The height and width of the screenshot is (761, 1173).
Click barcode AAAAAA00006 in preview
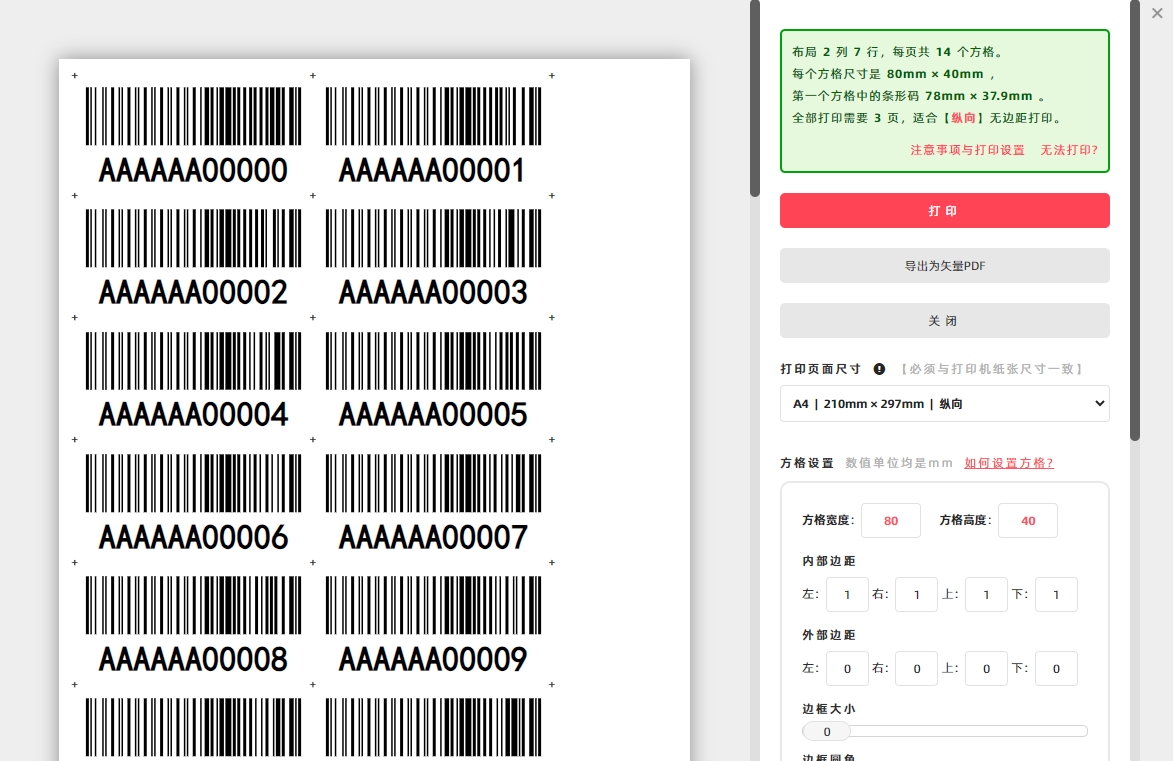[193, 502]
